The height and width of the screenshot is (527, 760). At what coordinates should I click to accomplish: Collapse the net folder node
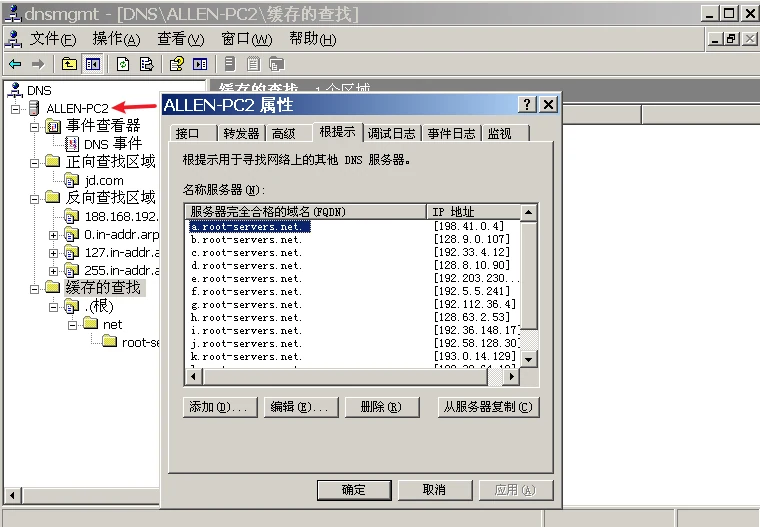[72, 325]
